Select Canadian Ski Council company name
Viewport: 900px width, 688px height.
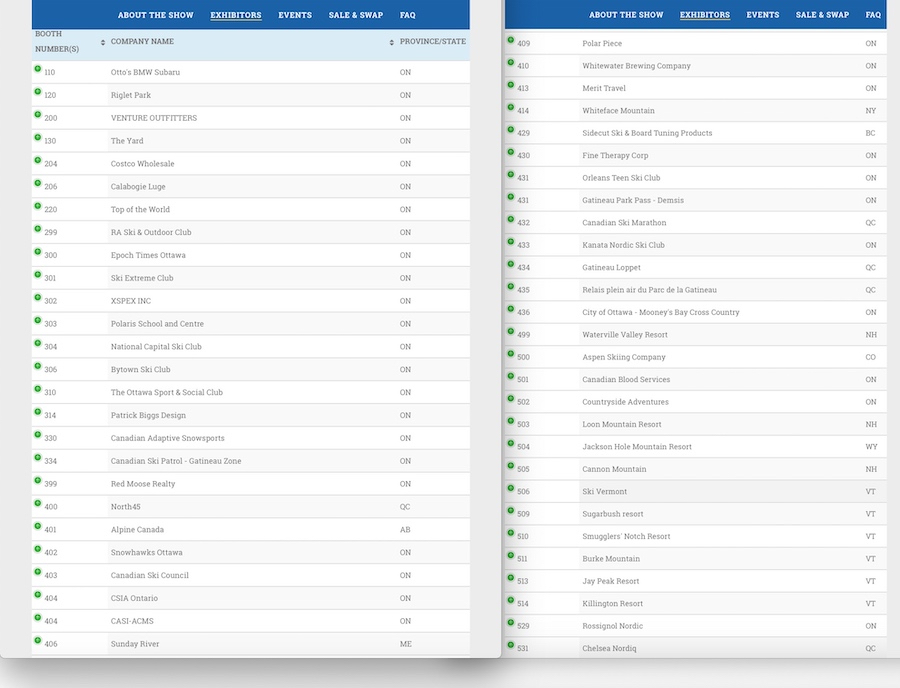[x=150, y=575]
